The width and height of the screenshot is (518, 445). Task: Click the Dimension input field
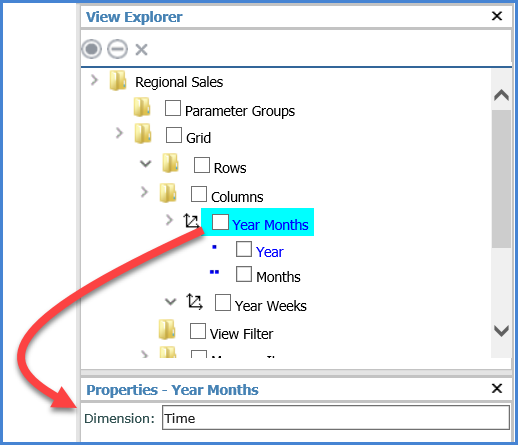tap(336, 418)
